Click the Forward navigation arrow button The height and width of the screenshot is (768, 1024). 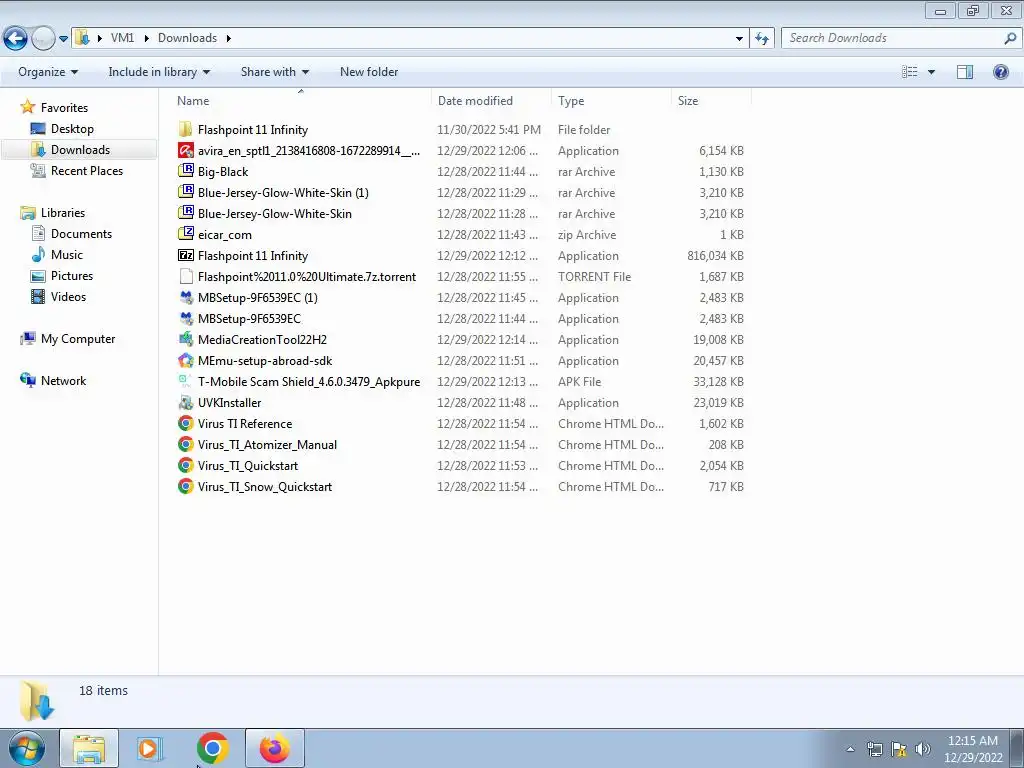(x=43, y=39)
